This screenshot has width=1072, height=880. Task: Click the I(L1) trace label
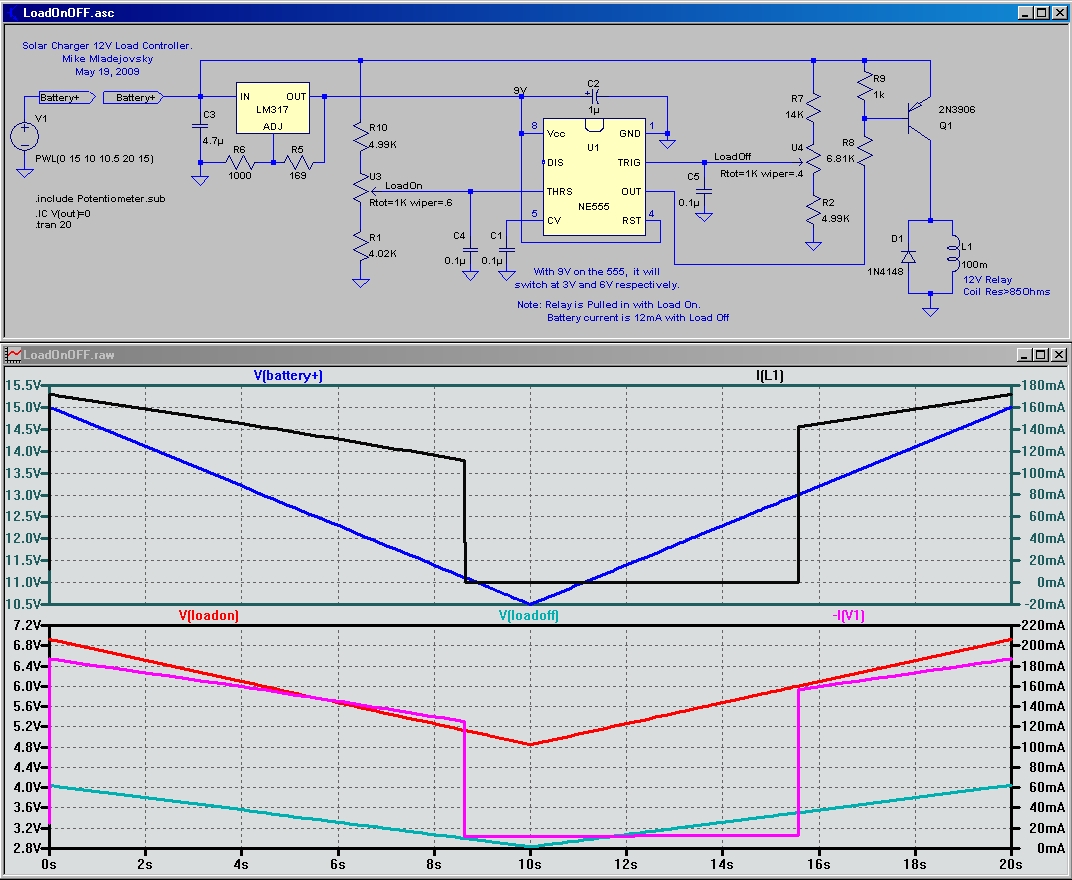[770, 375]
